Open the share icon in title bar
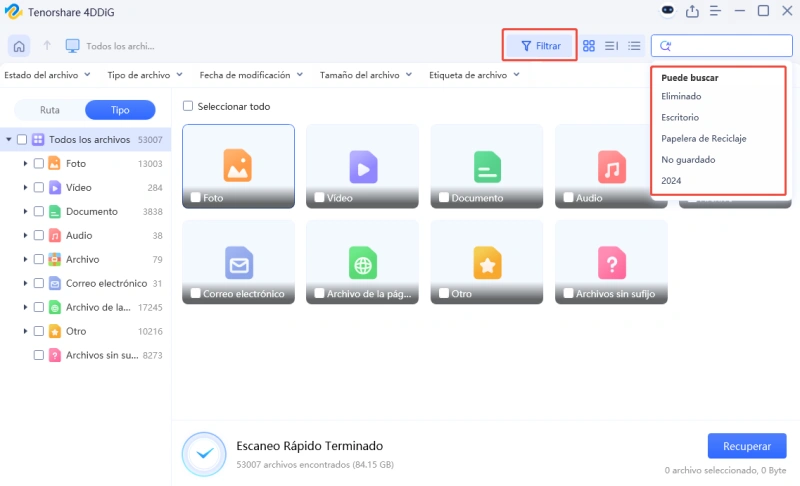 [x=693, y=11]
